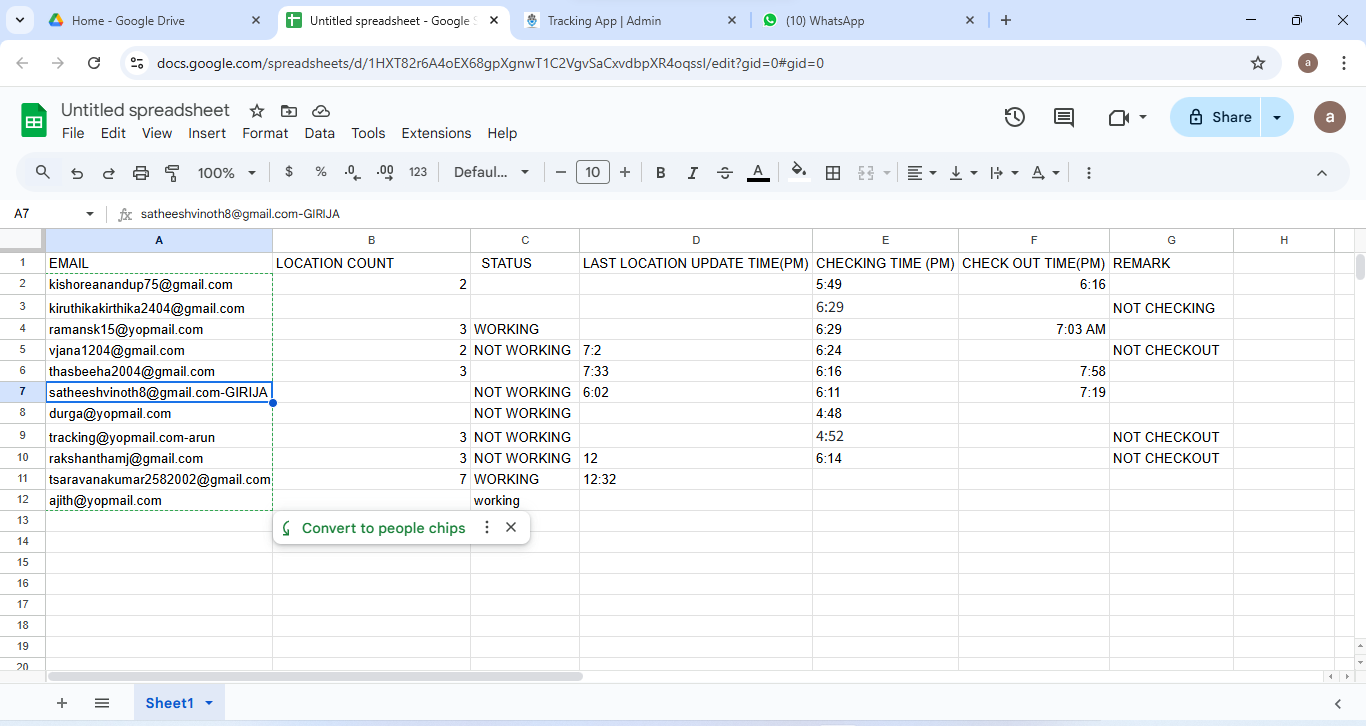The height and width of the screenshot is (726, 1366).
Task: Click the Borders icon in toolbar
Action: [832, 173]
